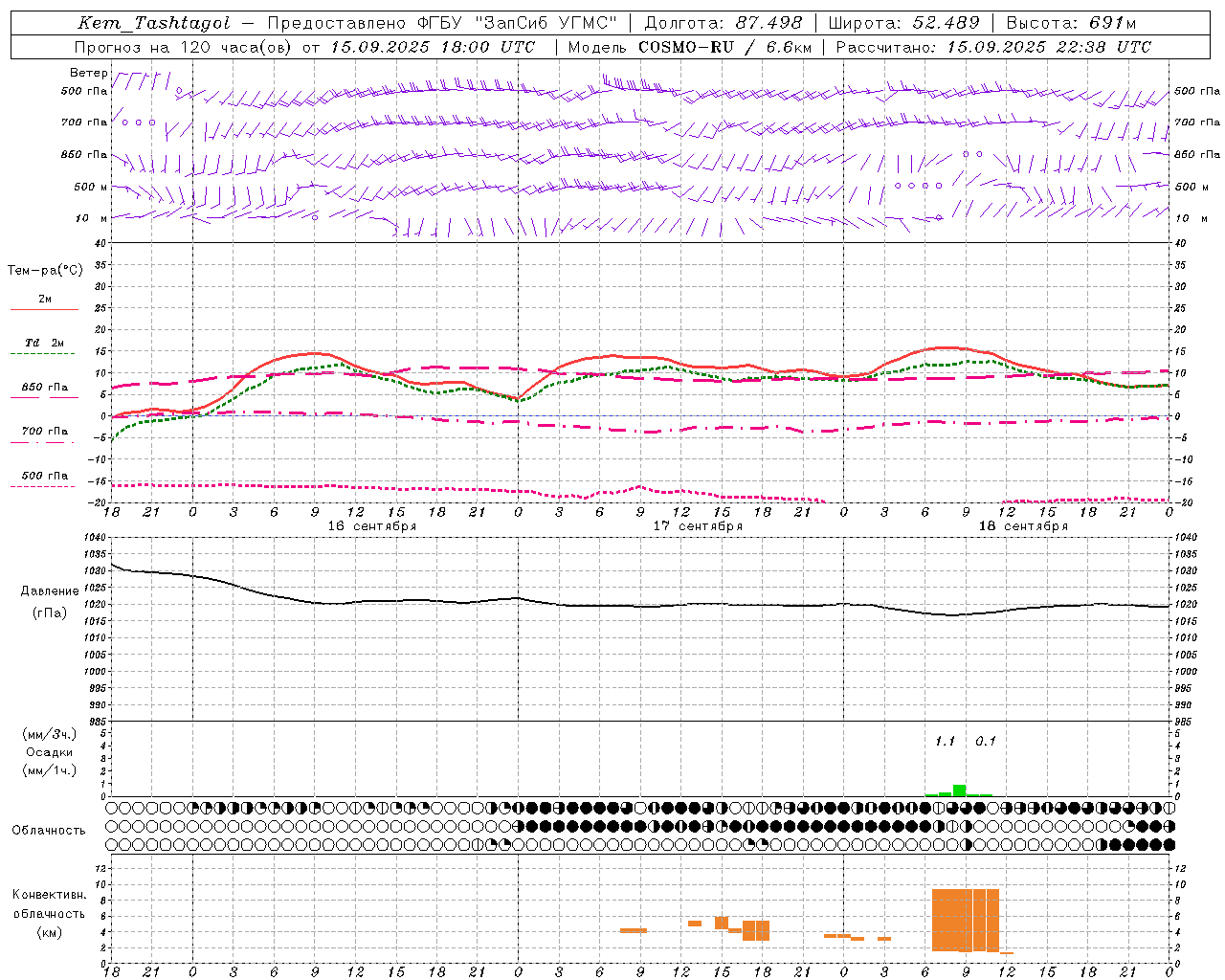Click the 16 сентября date label
The image size is (1225, 980).
click(372, 526)
